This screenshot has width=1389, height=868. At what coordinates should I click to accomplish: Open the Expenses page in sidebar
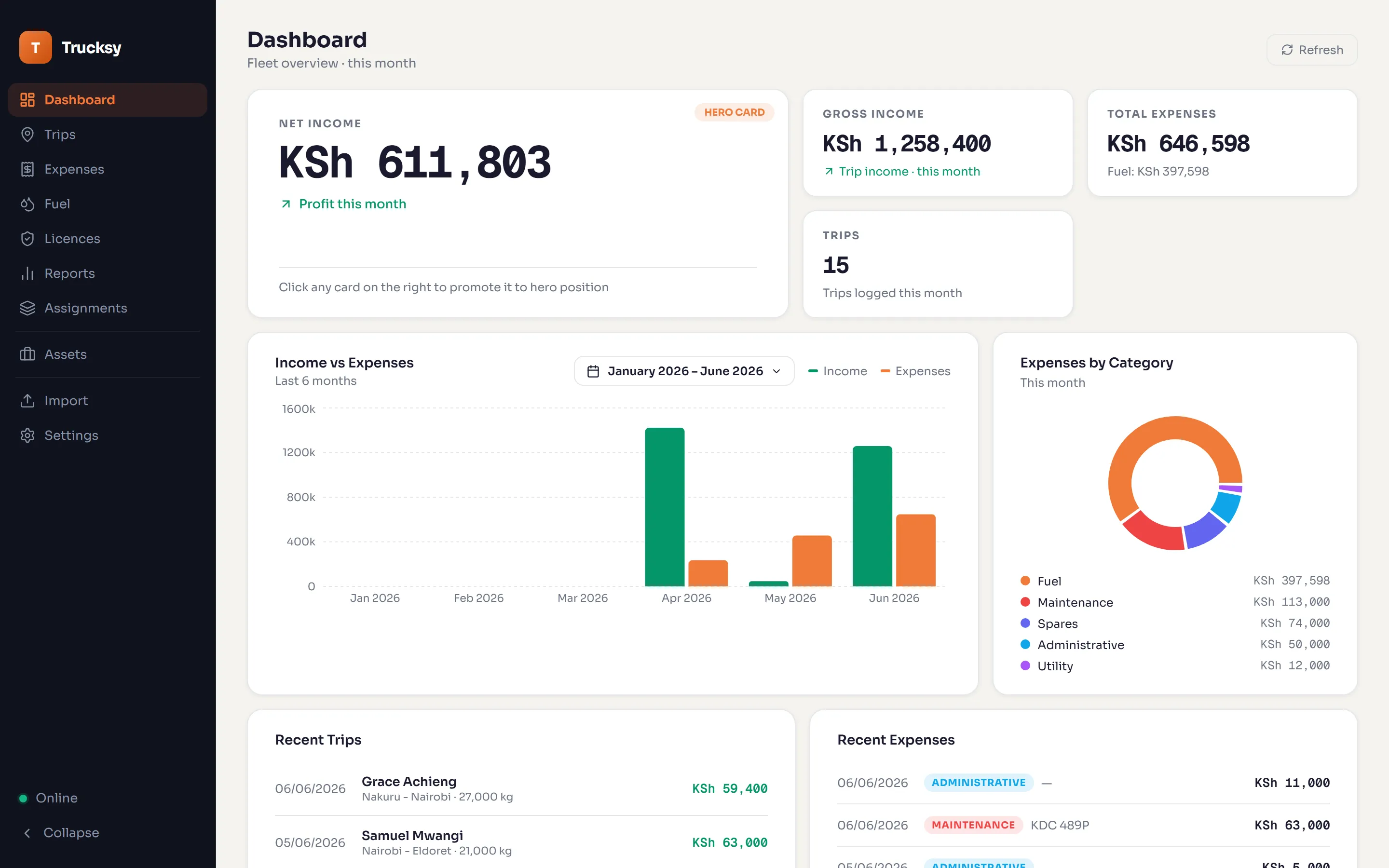tap(108, 169)
